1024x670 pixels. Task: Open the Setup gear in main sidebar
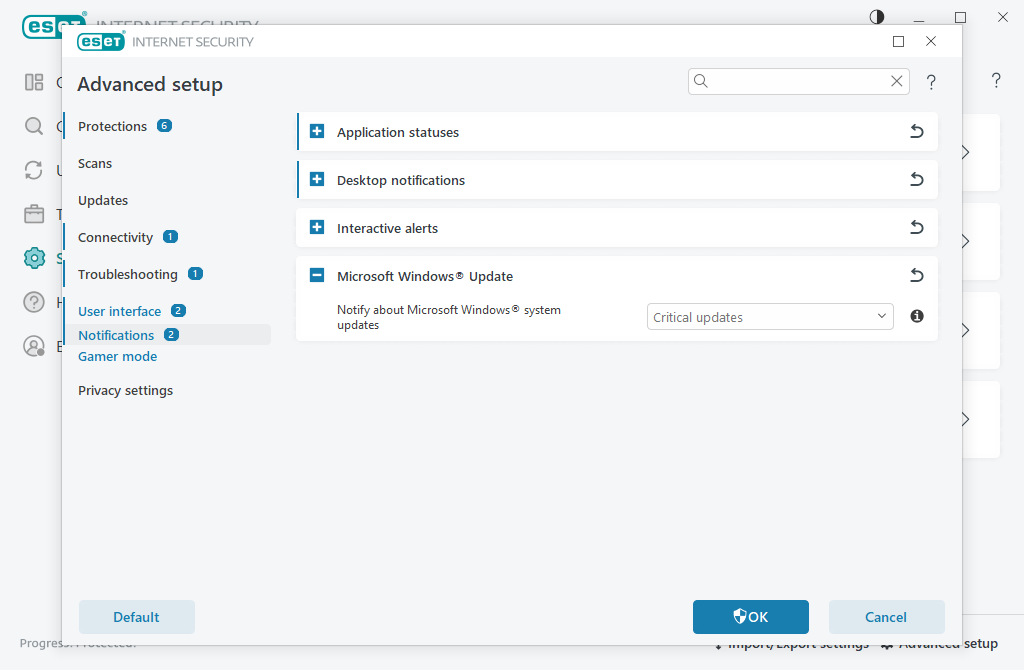point(34,258)
